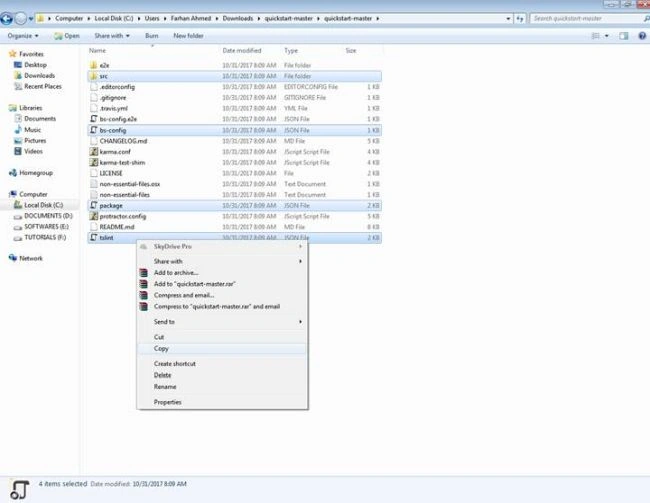
Task: Select the CHANGELOG.md file
Action: (x=235, y=141)
